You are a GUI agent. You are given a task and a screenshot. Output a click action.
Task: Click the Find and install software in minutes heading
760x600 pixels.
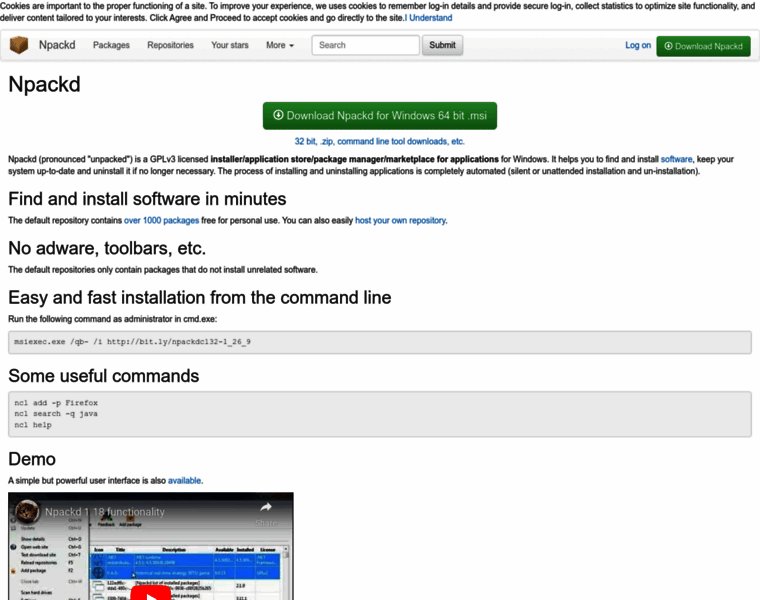[147, 199]
